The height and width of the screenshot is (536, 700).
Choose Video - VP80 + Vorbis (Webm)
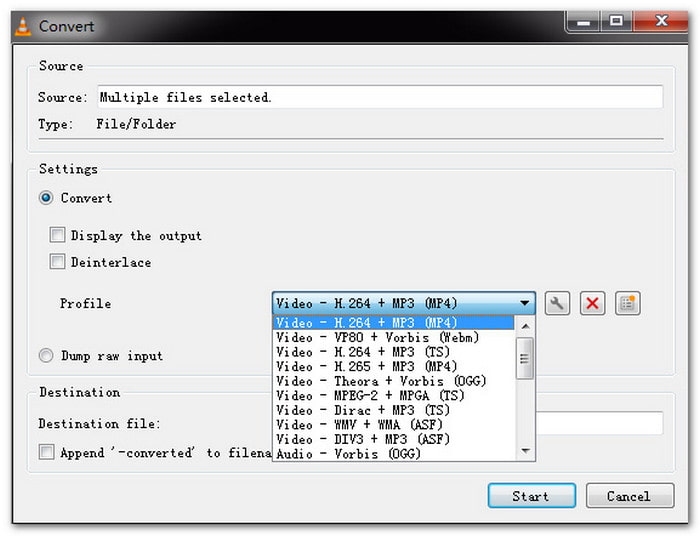coord(393,337)
